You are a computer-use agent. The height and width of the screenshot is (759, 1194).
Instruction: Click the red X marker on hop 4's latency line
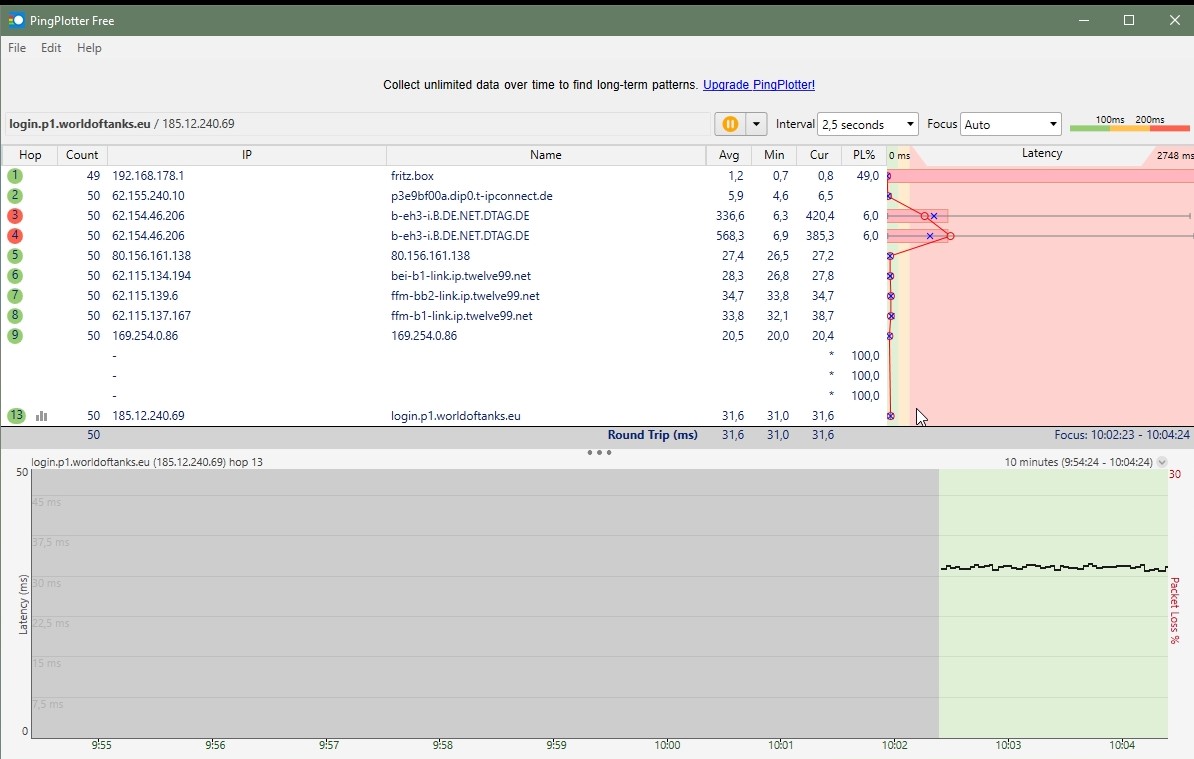929,236
